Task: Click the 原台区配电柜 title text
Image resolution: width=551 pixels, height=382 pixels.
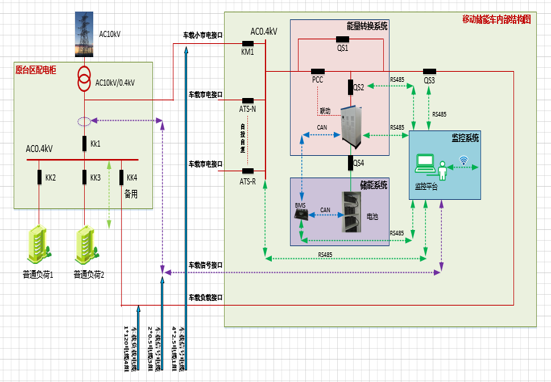Action: [35, 70]
